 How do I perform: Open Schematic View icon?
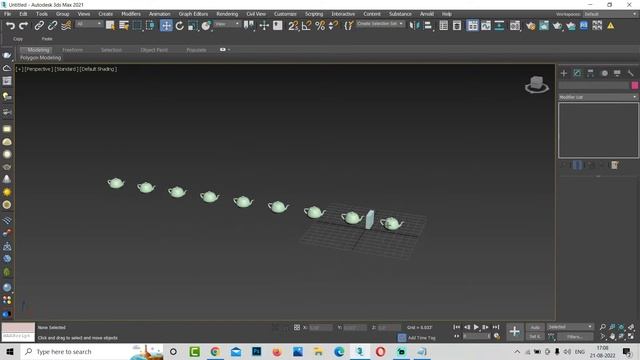click(499, 26)
